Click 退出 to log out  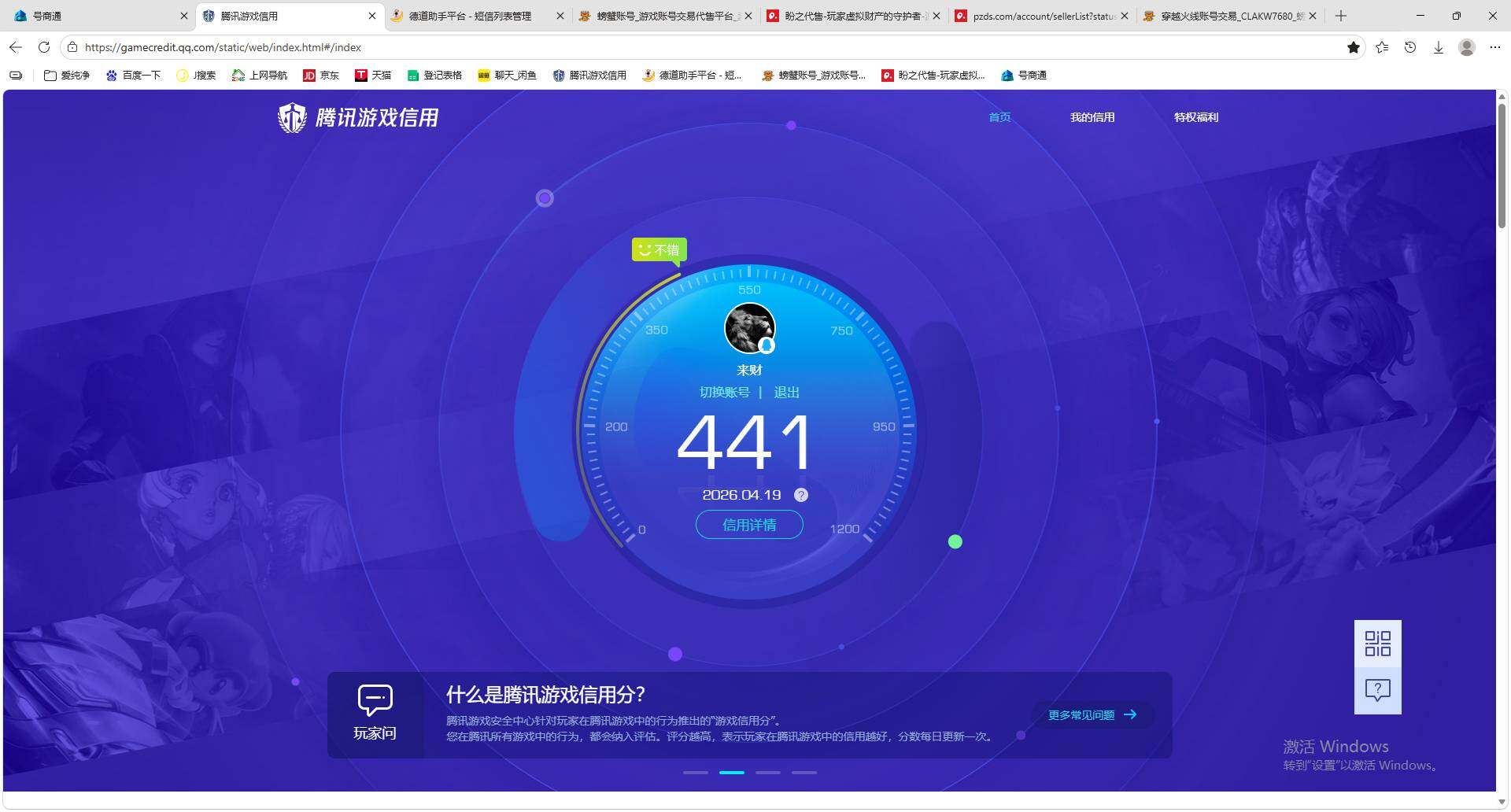(x=786, y=392)
